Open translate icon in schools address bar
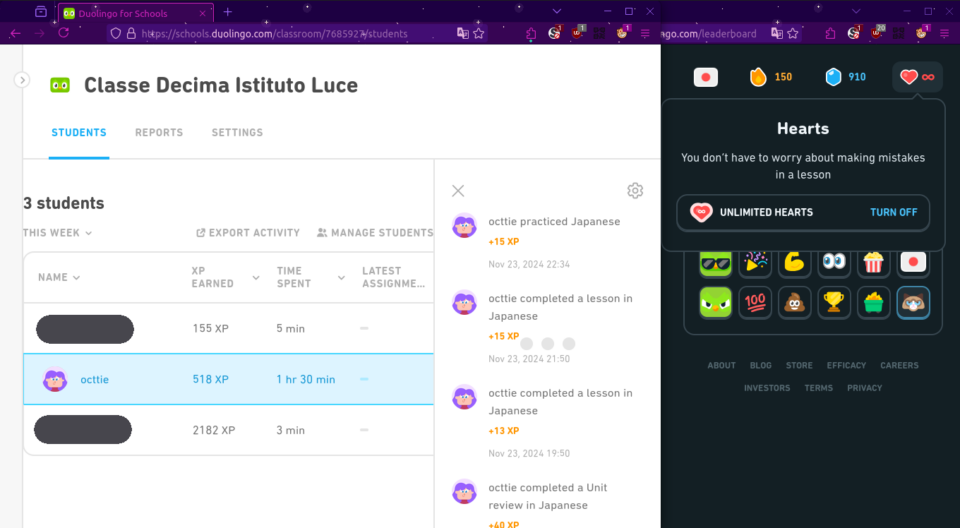The width and height of the screenshot is (960, 528). click(463, 34)
